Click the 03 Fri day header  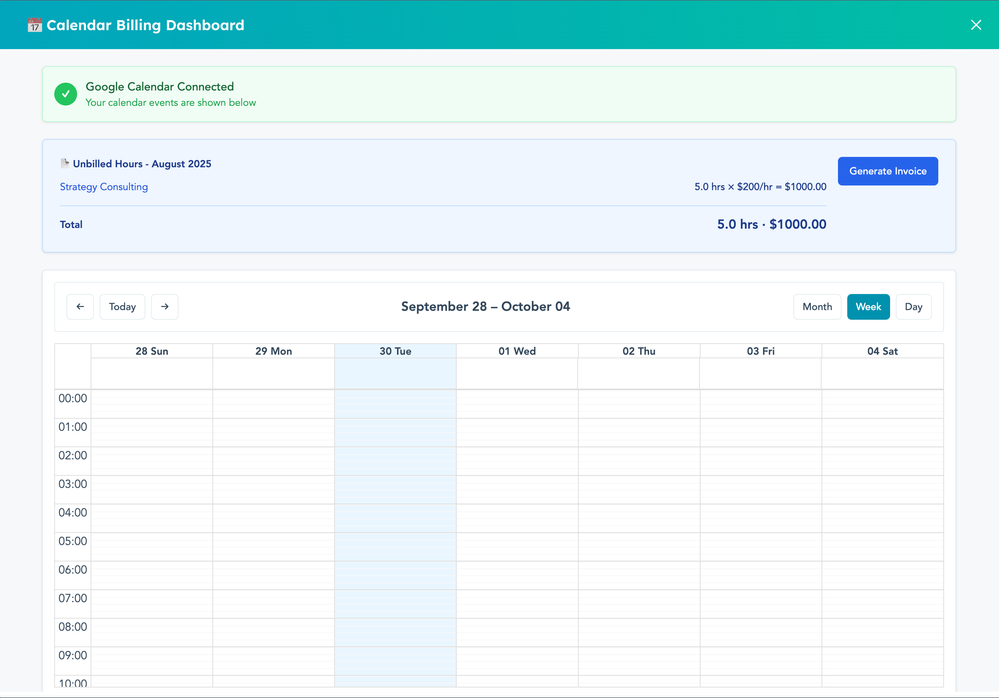760,351
